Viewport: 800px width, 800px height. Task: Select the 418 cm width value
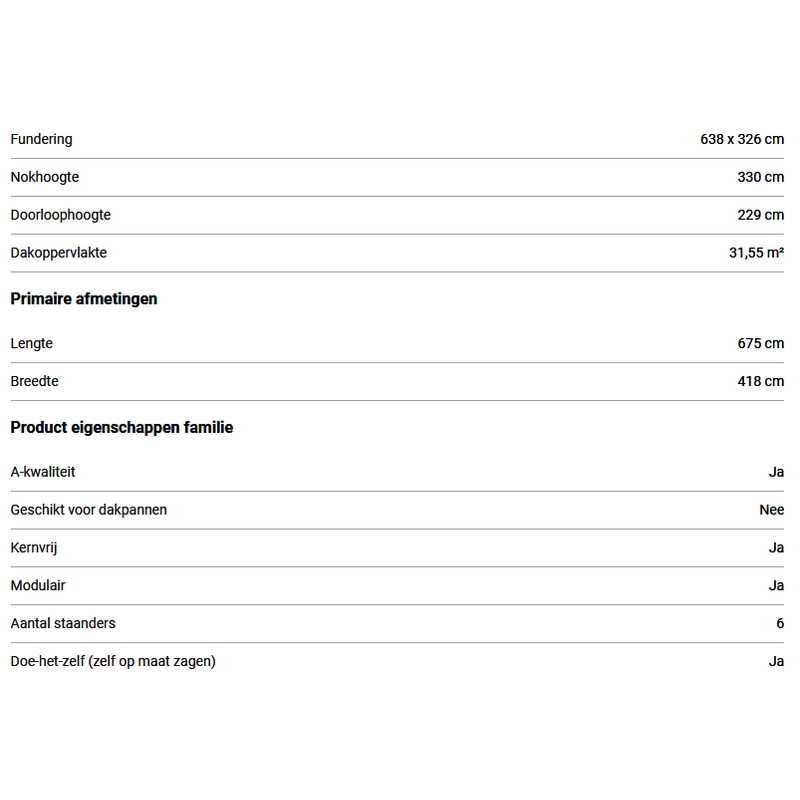click(760, 381)
